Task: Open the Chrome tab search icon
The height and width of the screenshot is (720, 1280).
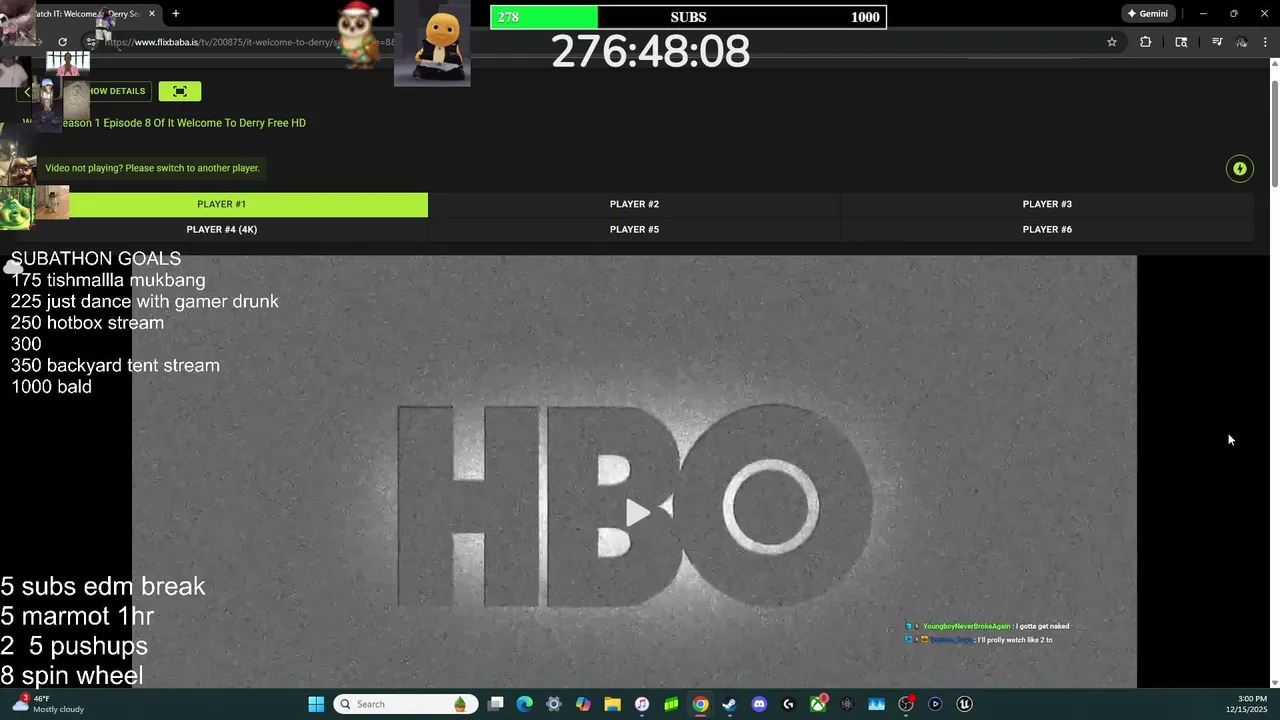Action: pos(1181,42)
